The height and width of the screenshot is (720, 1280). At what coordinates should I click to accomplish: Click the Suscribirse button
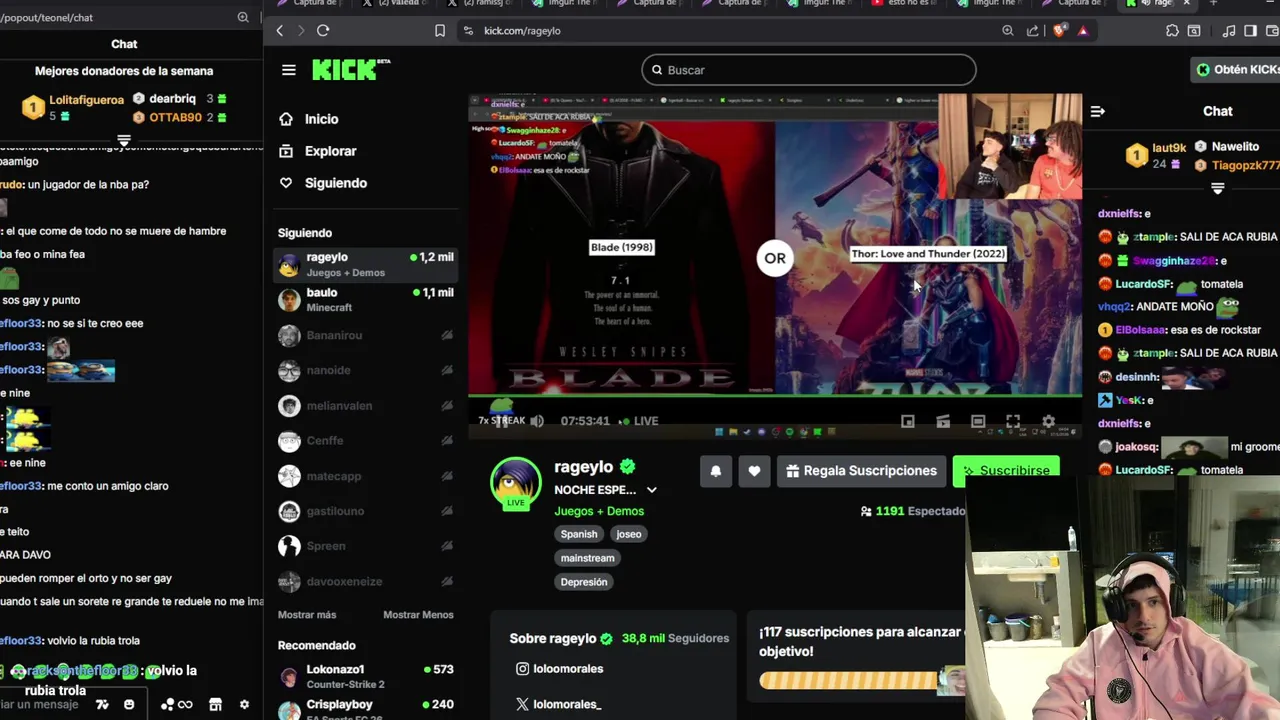(1006, 471)
